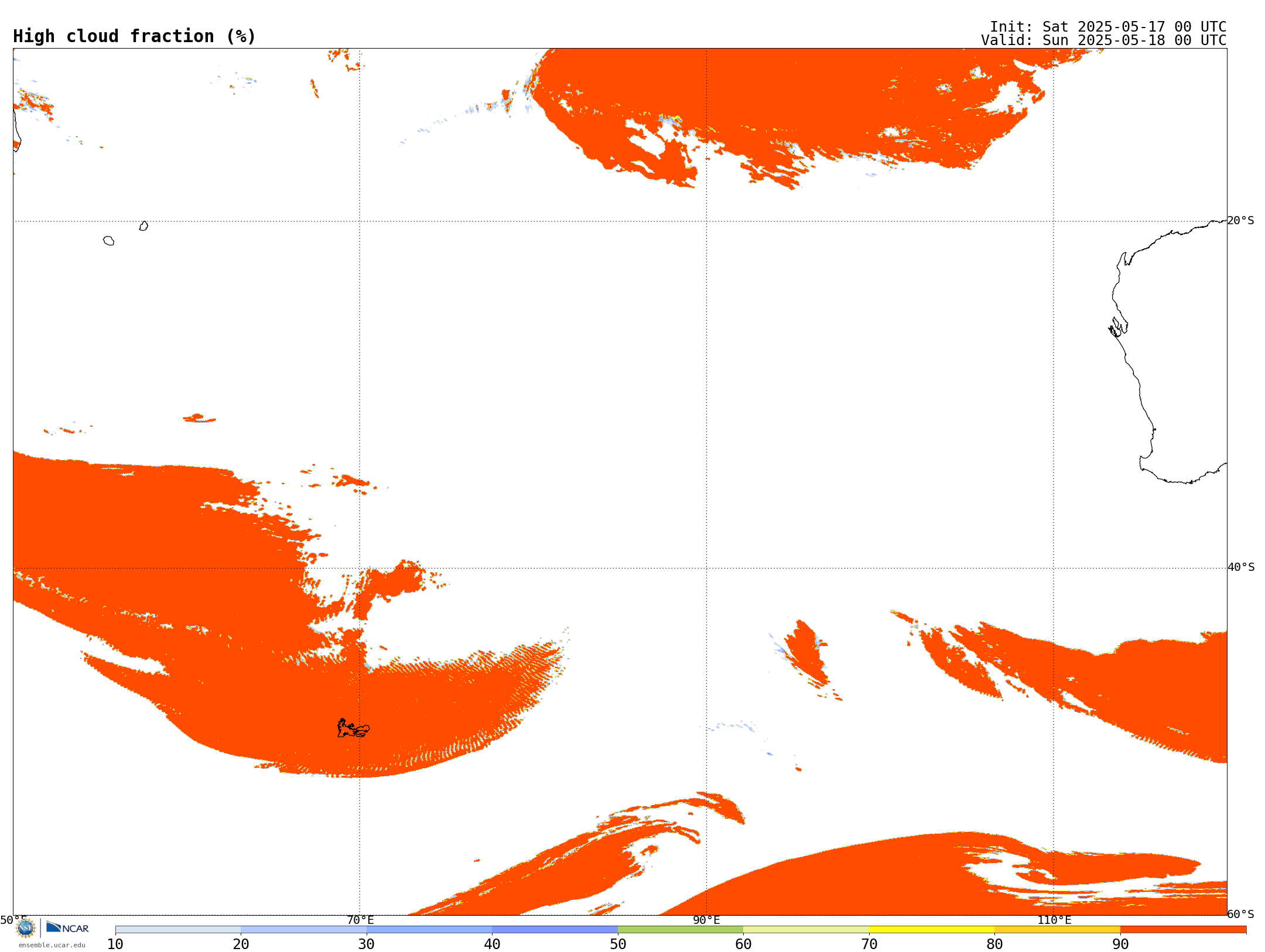Click the 'Init: Sat 2025-05-17 00 UTC' text
Viewport: 1265px width, 952px height.
coord(1108,27)
